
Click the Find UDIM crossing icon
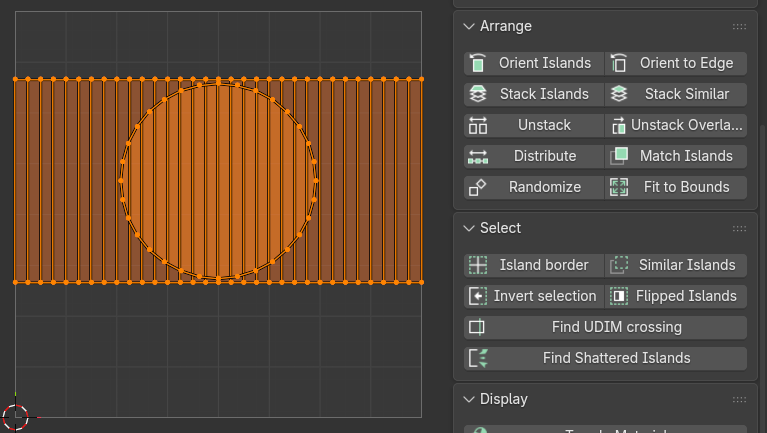477,327
